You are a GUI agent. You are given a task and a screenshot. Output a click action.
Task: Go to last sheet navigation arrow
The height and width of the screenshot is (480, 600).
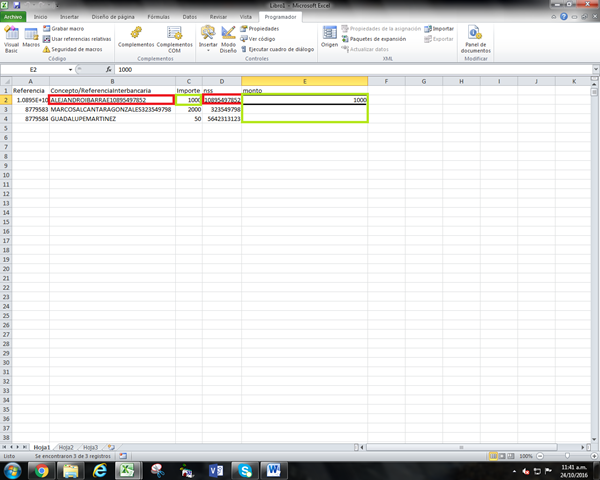pyautogui.click(x=25, y=447)
